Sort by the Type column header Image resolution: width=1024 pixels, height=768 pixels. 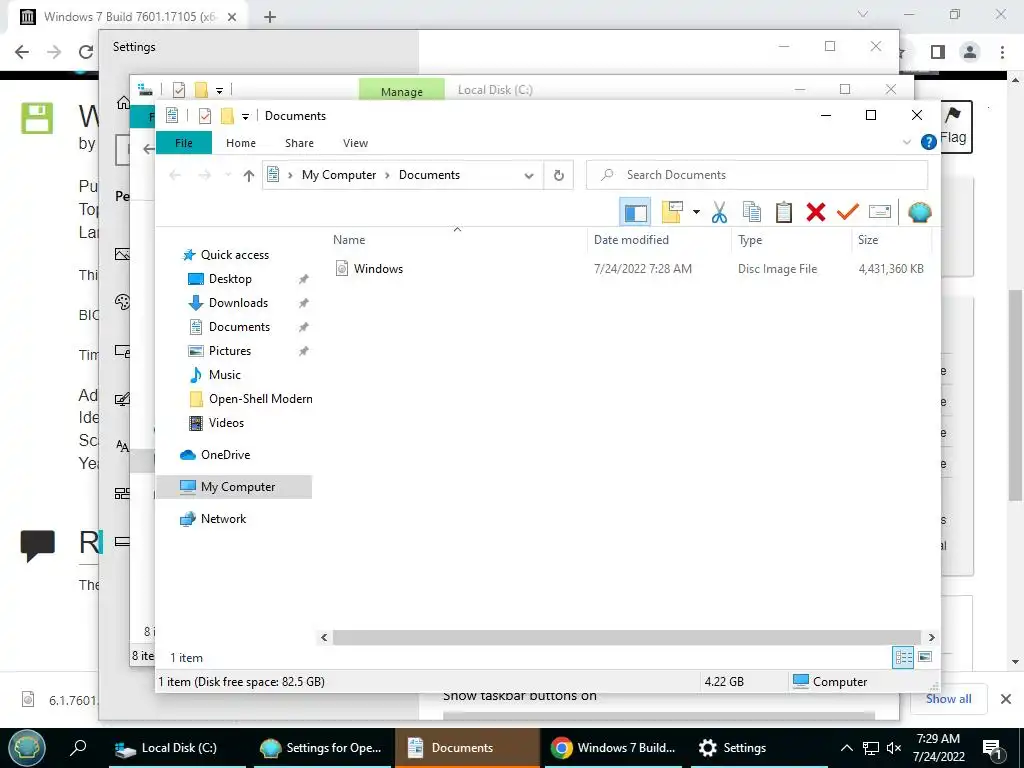point(750,240)
